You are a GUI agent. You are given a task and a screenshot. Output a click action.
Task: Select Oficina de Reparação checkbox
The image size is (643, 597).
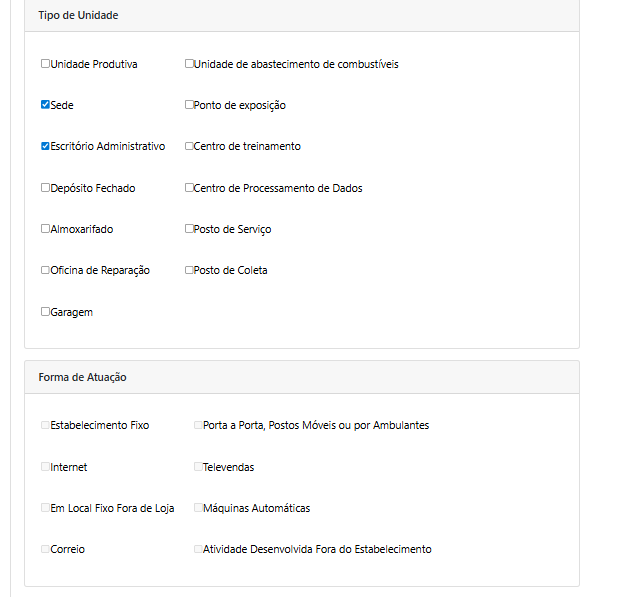pyautogui.click(x=45, y=270)
